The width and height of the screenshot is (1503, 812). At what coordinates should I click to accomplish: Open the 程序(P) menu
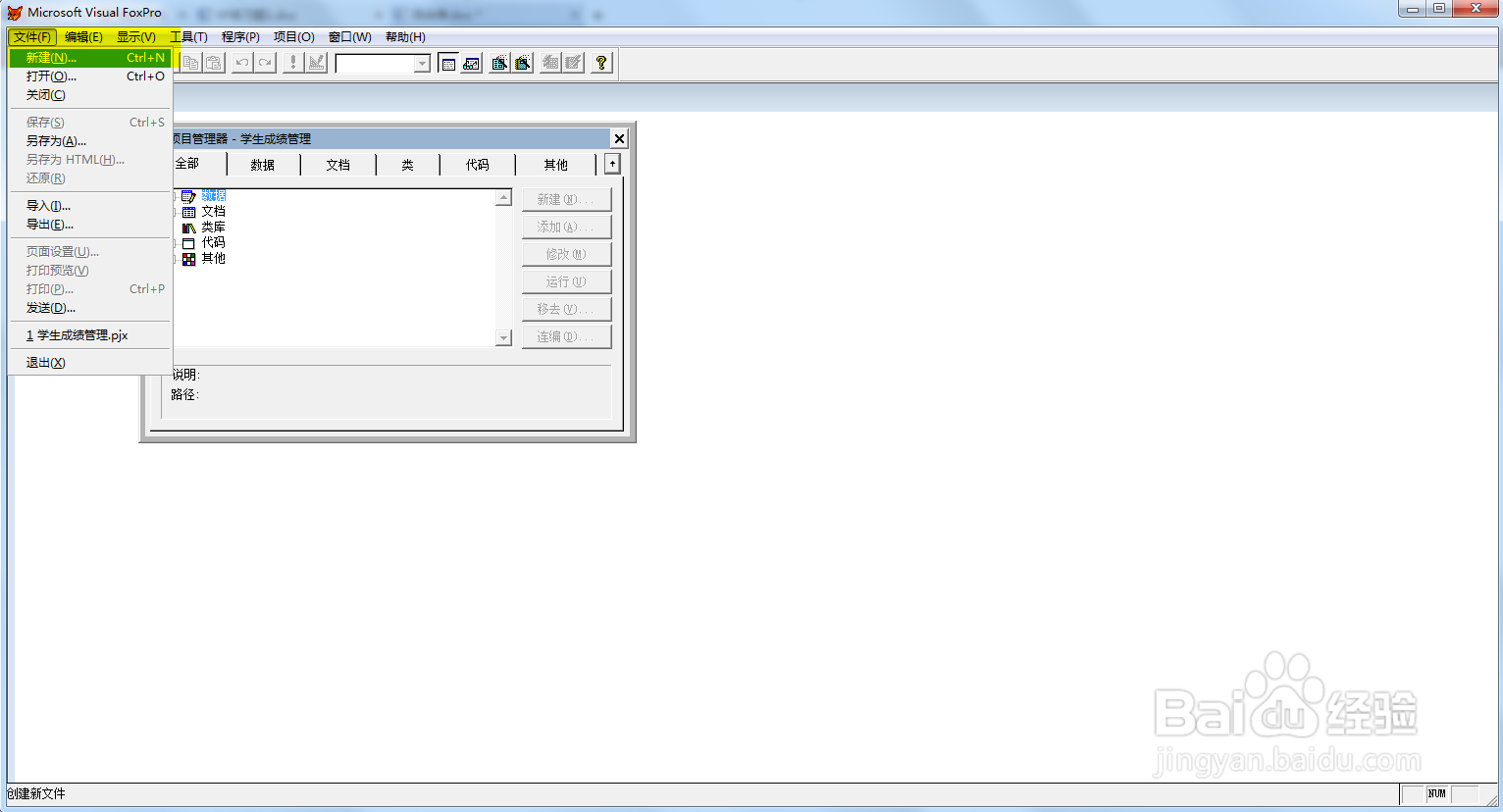tap(240, 37)
